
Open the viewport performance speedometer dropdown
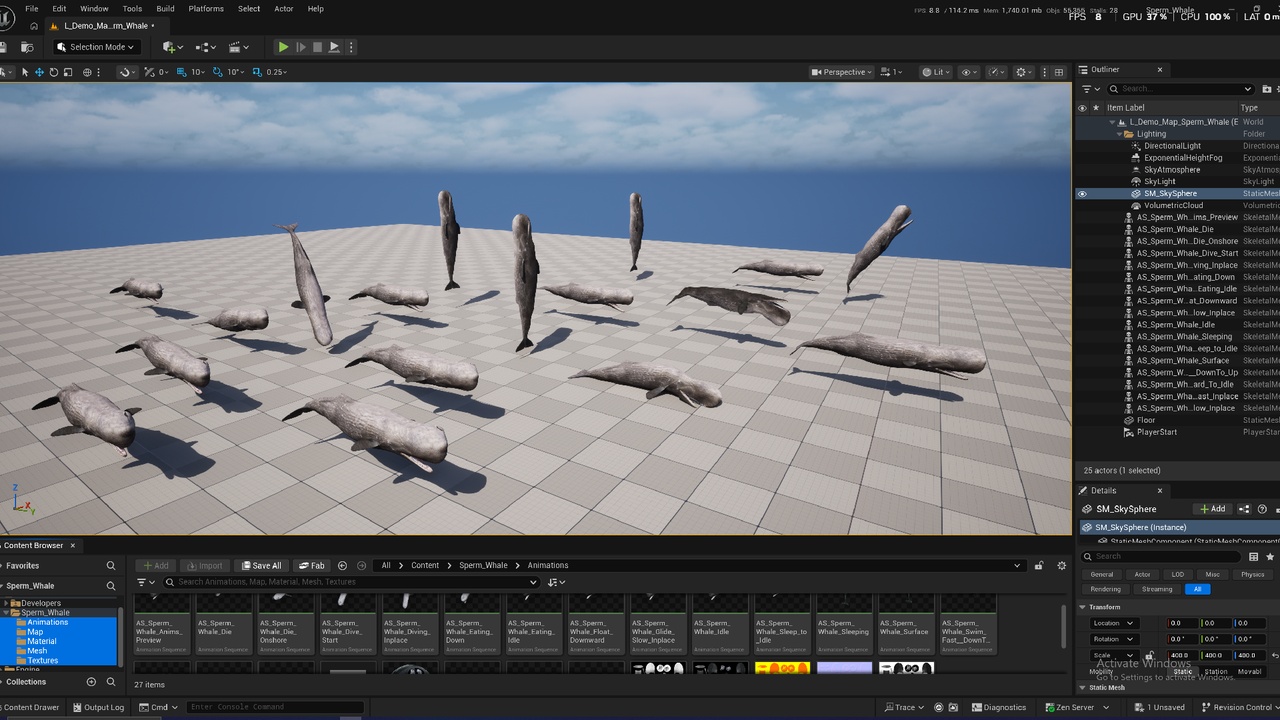pos(996,72)
